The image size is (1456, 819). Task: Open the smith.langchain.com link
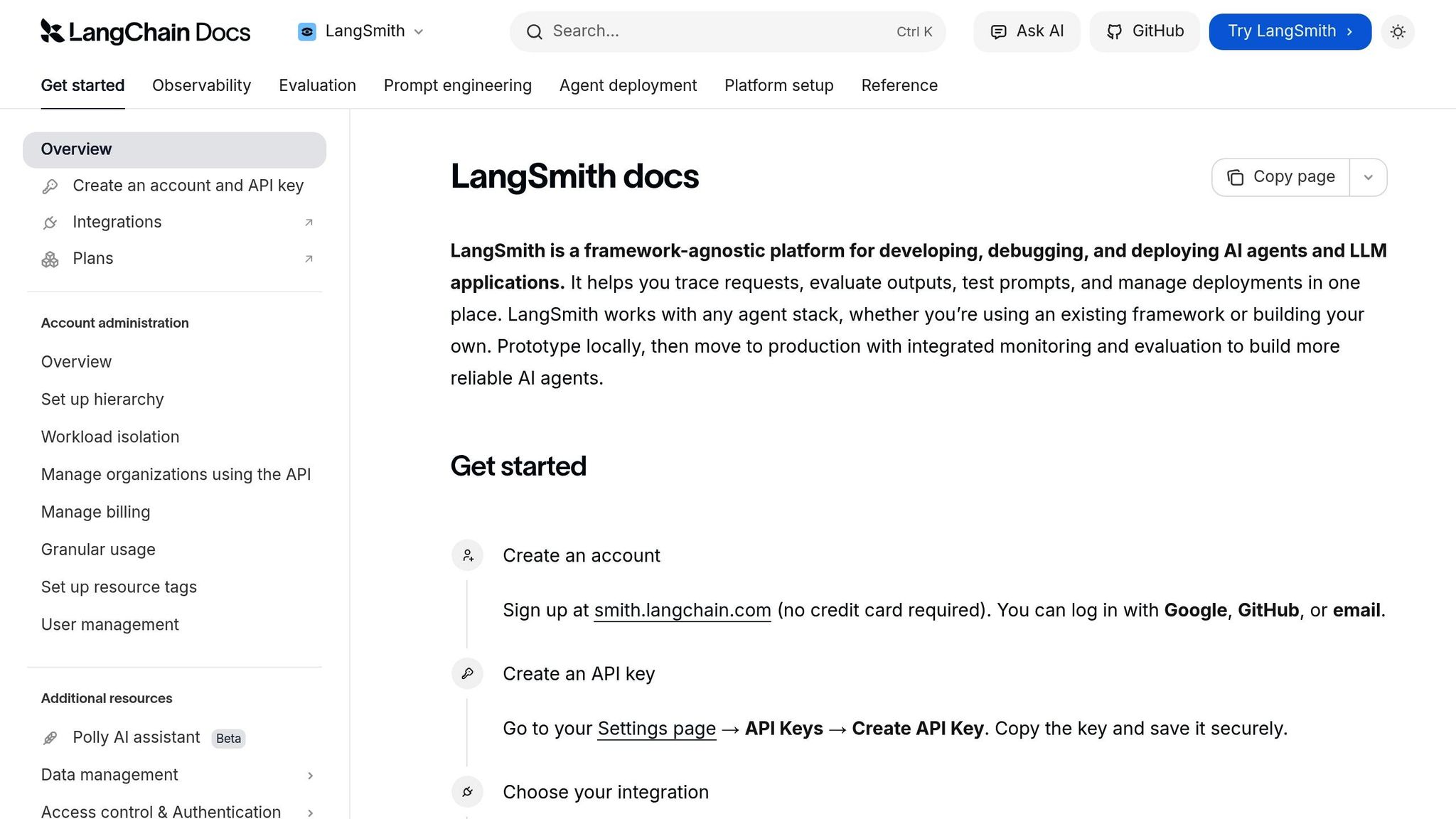click(681, 610)
